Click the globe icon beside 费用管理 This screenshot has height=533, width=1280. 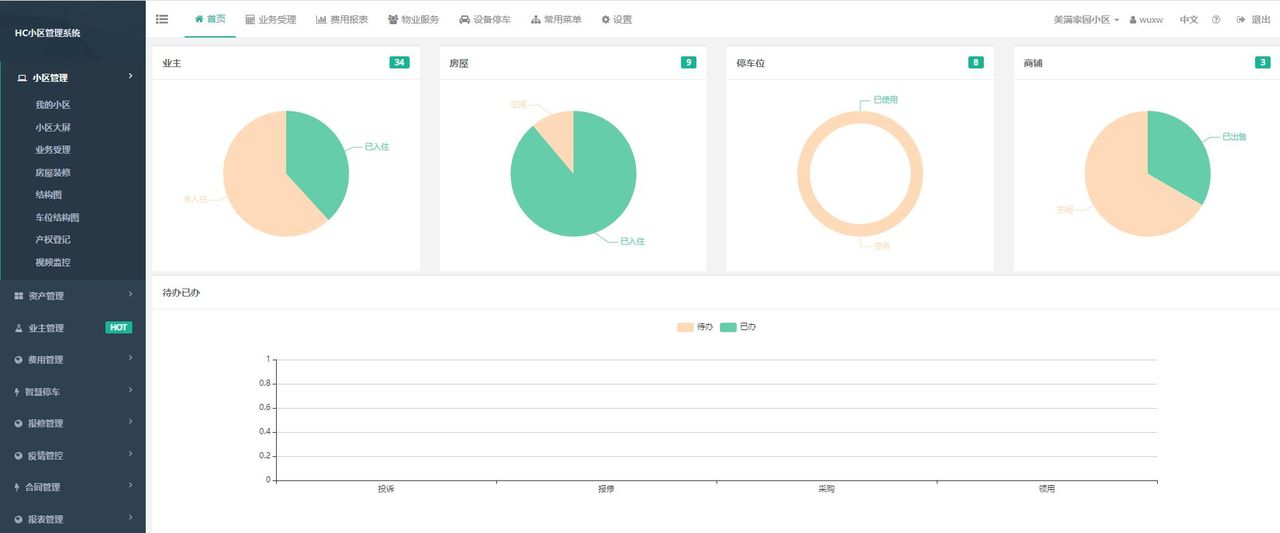tap(19, 360)
